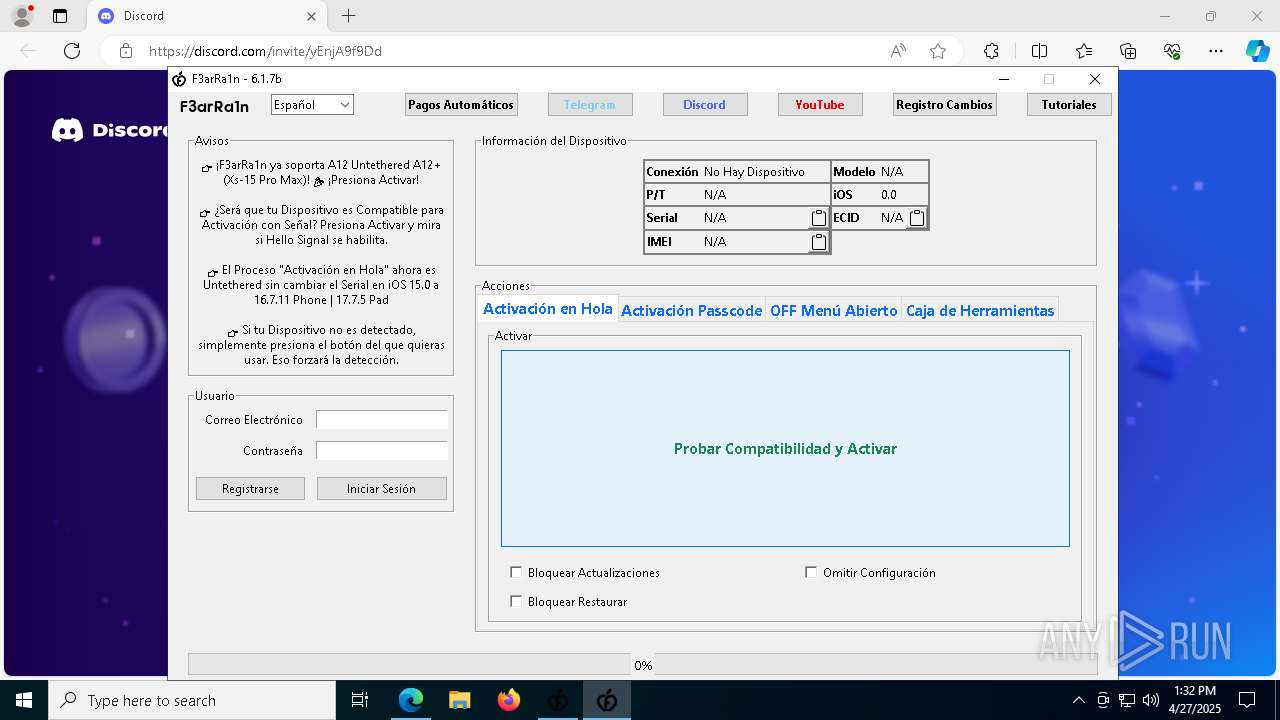Open Edge split screen icon
The width and height of the screenshot is (1280, 720).
[1039, 51]
